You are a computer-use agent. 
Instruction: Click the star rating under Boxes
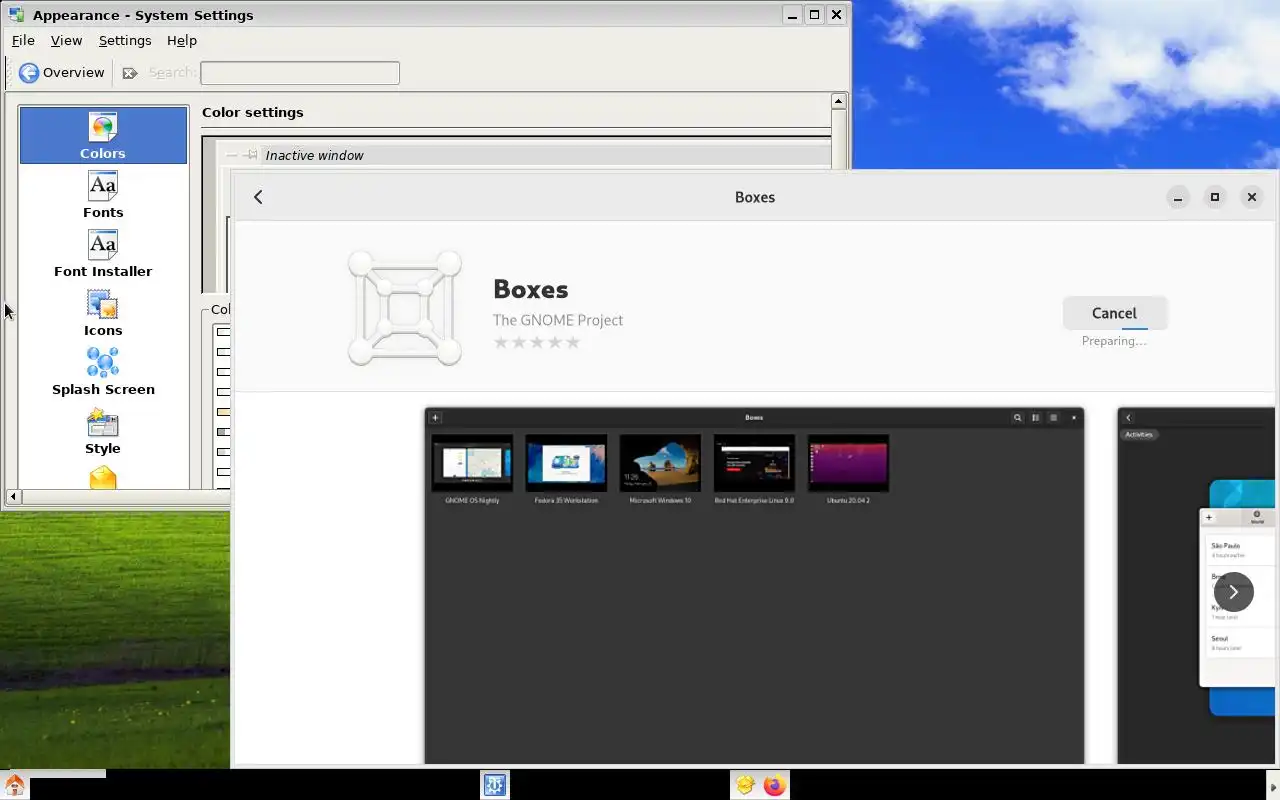point(537,342)
